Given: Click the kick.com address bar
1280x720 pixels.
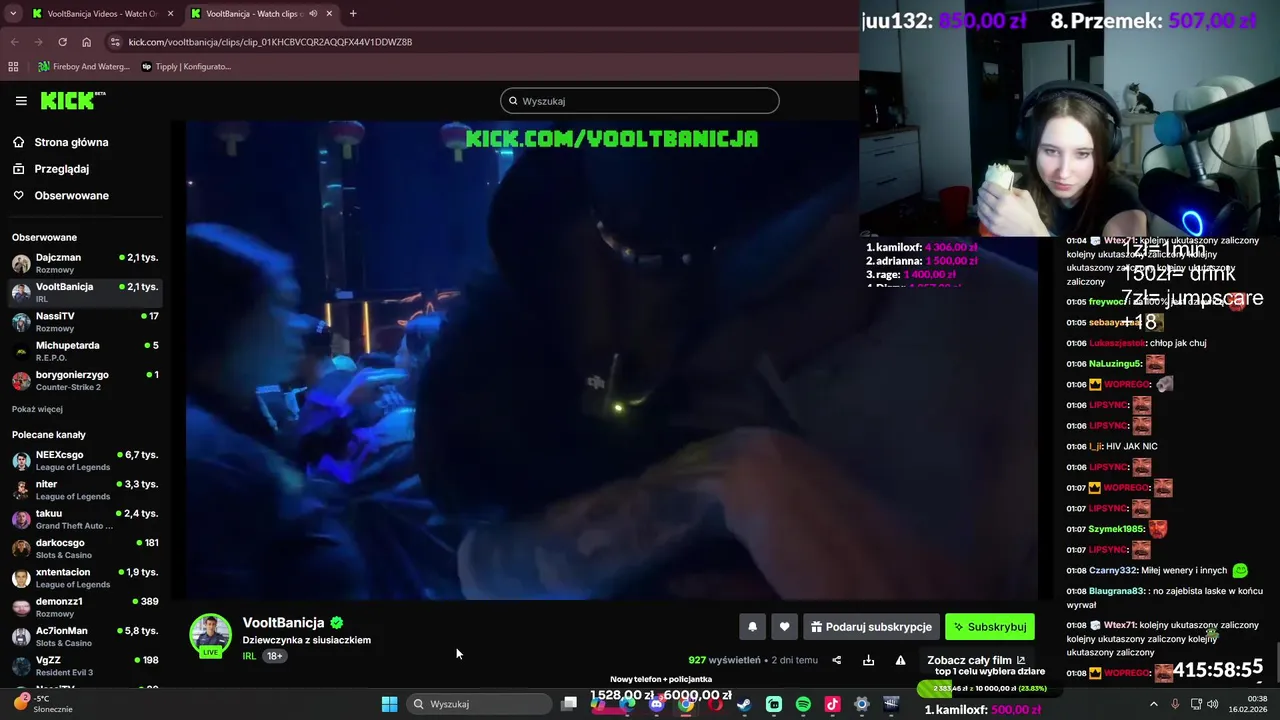Looking at the screenshot, I should tap(480, 42).
